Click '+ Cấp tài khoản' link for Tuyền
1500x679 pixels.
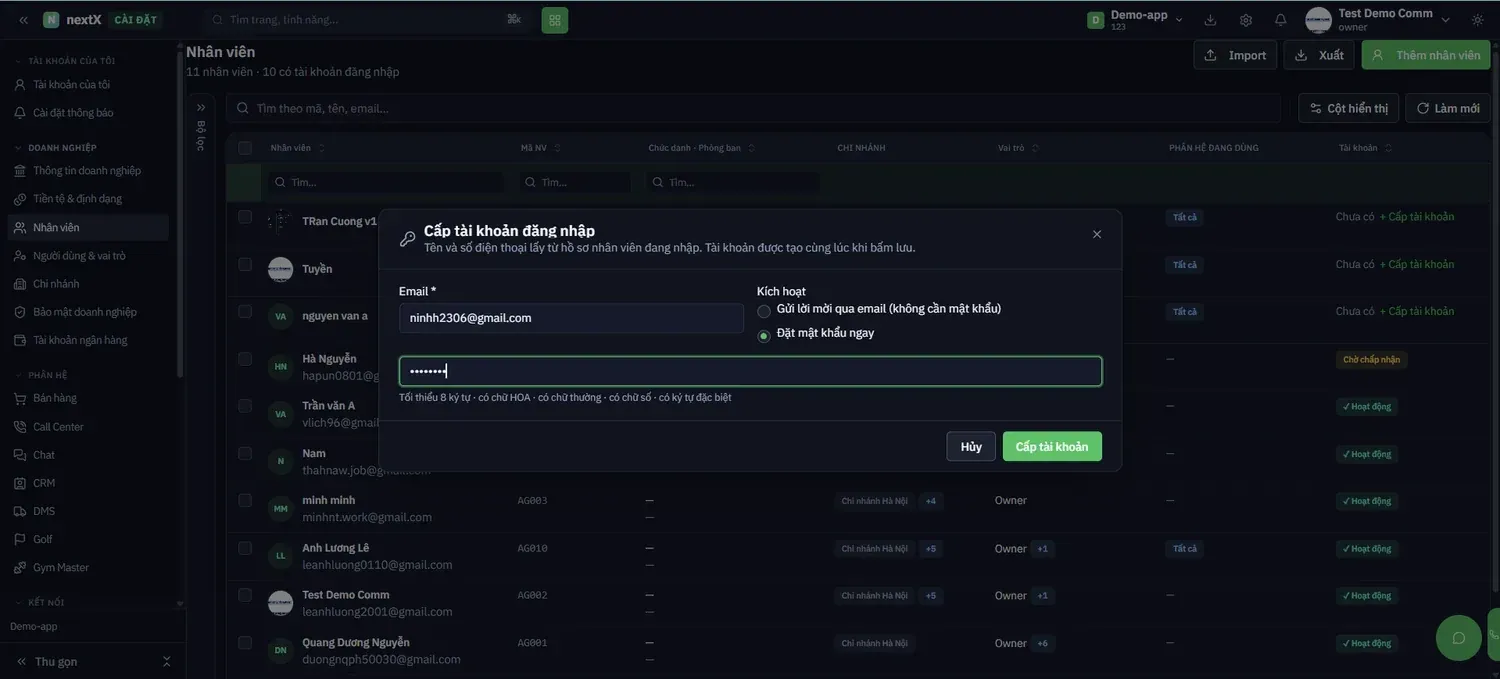1417,265
